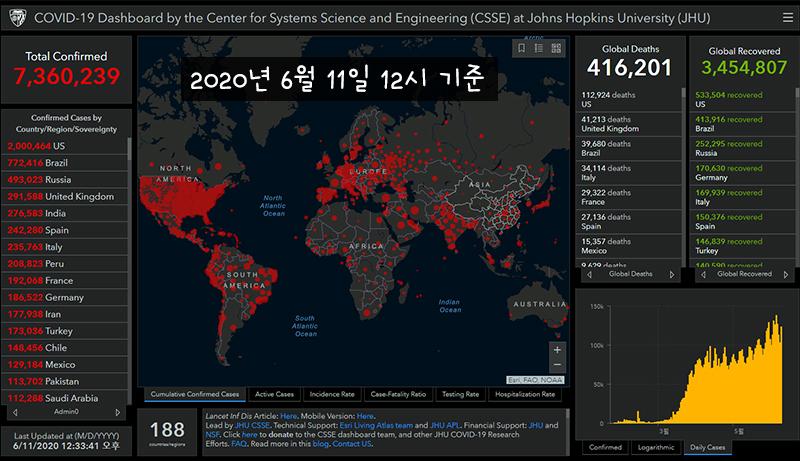Open the NSF link
This screenshot has width=800, height=461.
pos(212,434)
